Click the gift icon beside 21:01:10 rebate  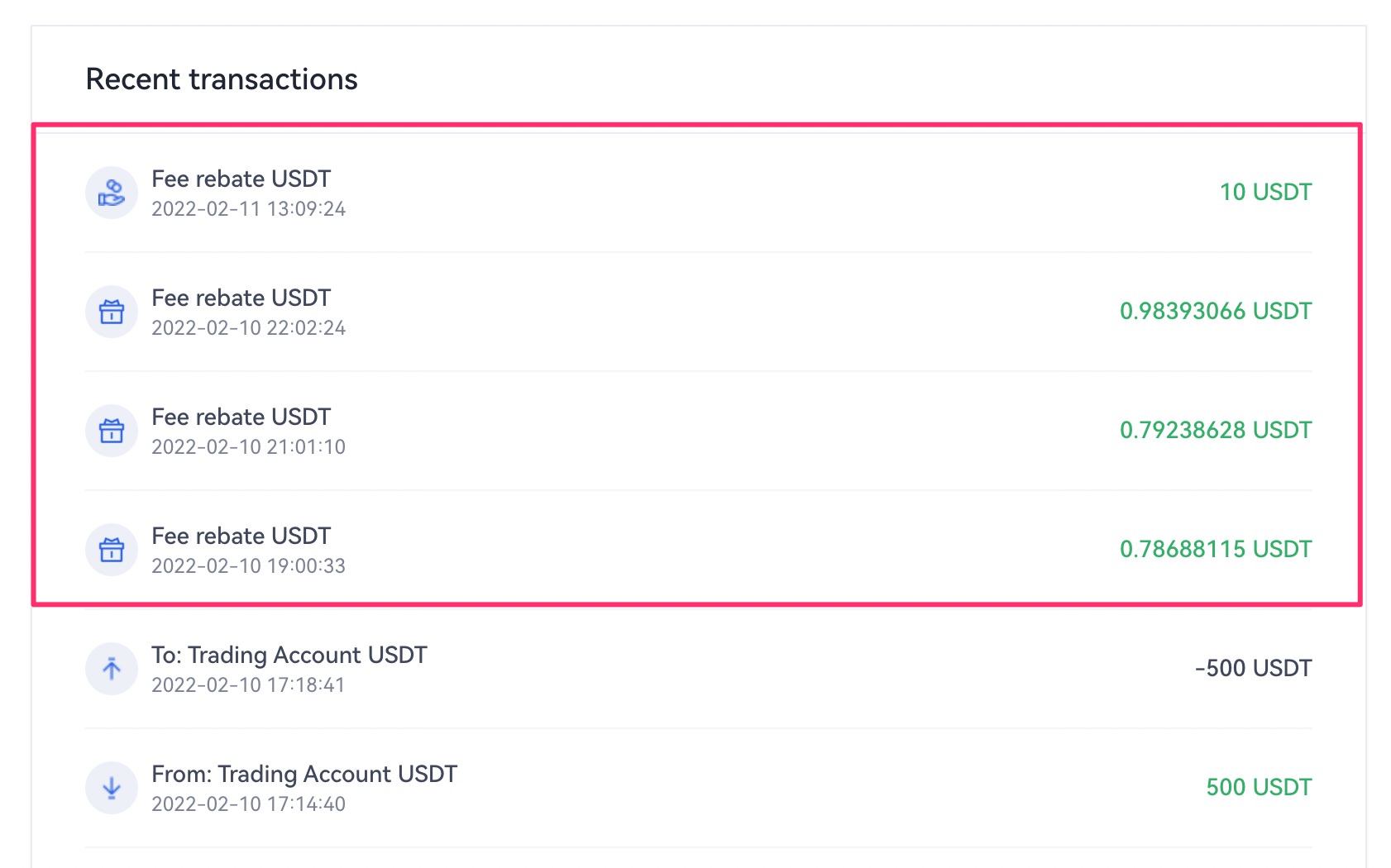coord(112,431)
